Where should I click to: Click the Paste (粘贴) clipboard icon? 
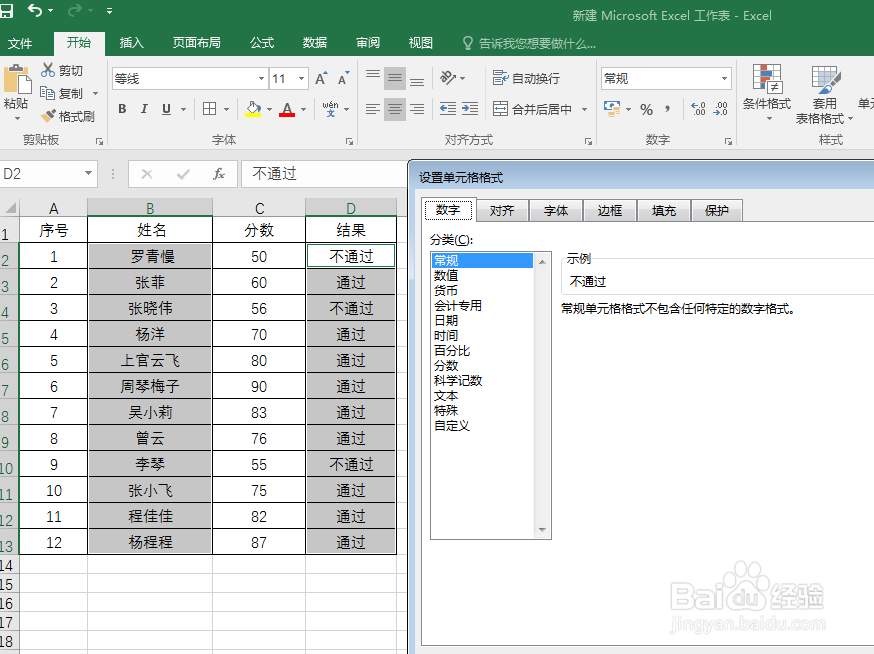click(x=17, y=80)
